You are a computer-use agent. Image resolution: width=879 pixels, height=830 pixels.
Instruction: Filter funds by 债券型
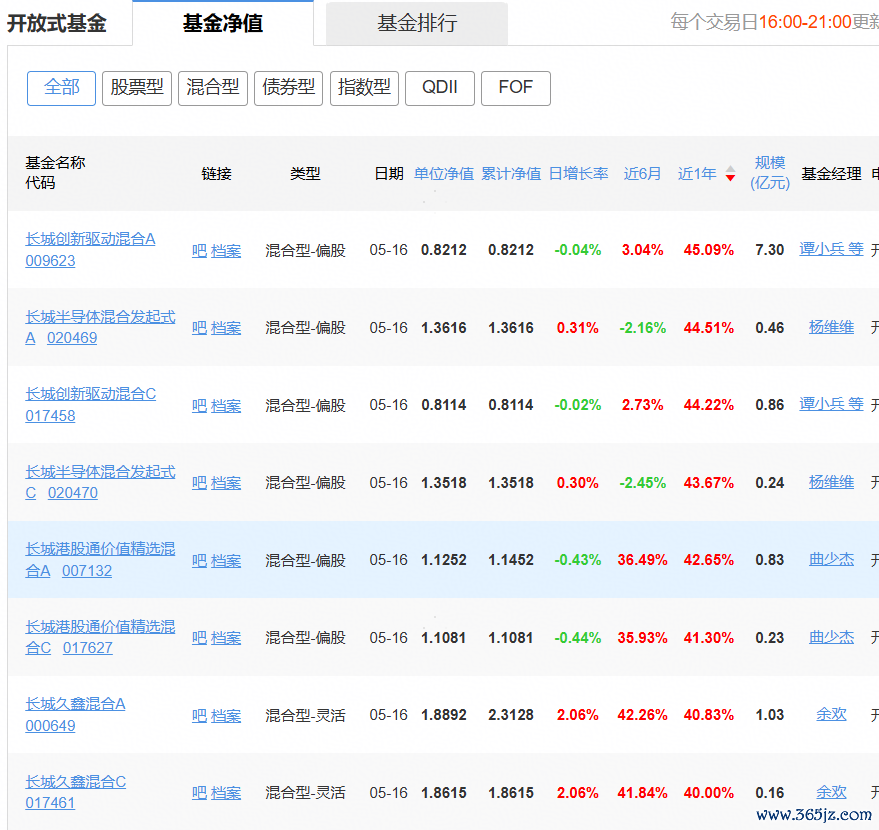click(288, 88)
